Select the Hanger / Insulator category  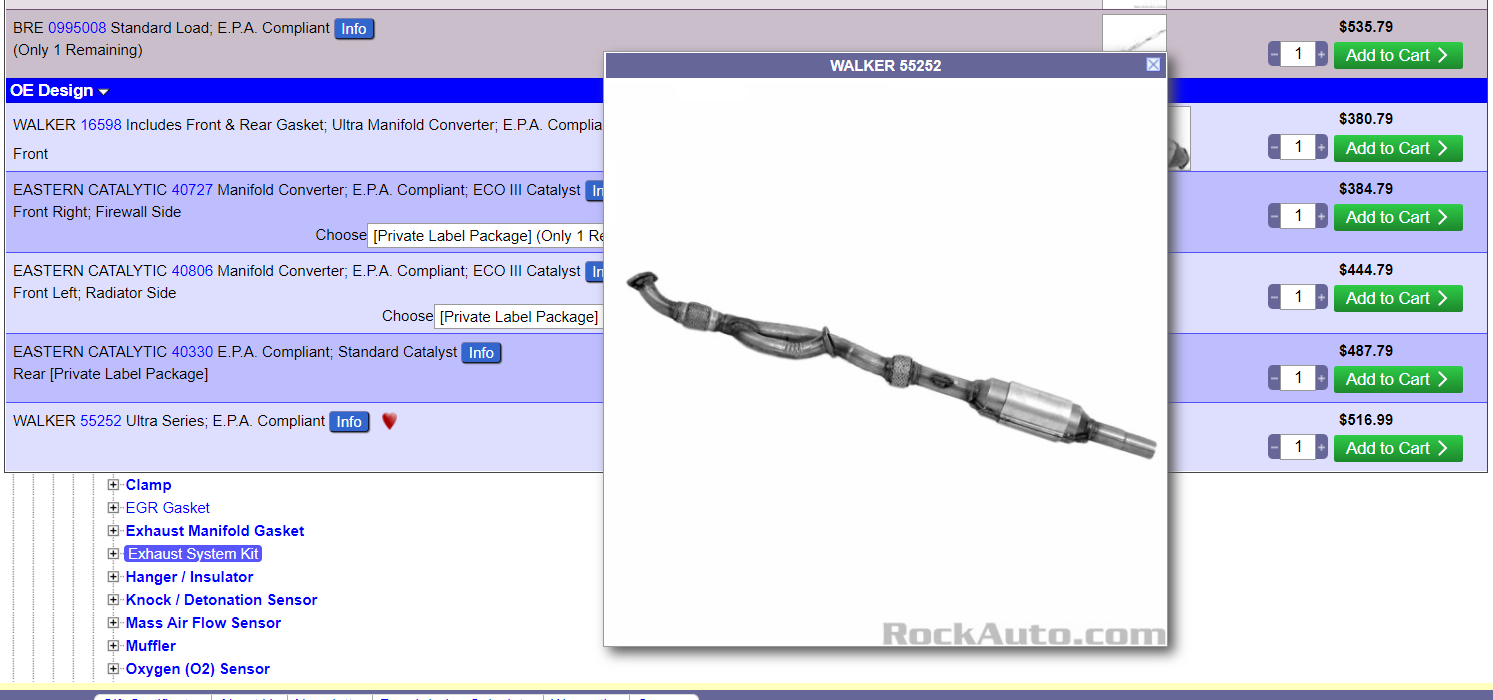click(x=189, y=577)
